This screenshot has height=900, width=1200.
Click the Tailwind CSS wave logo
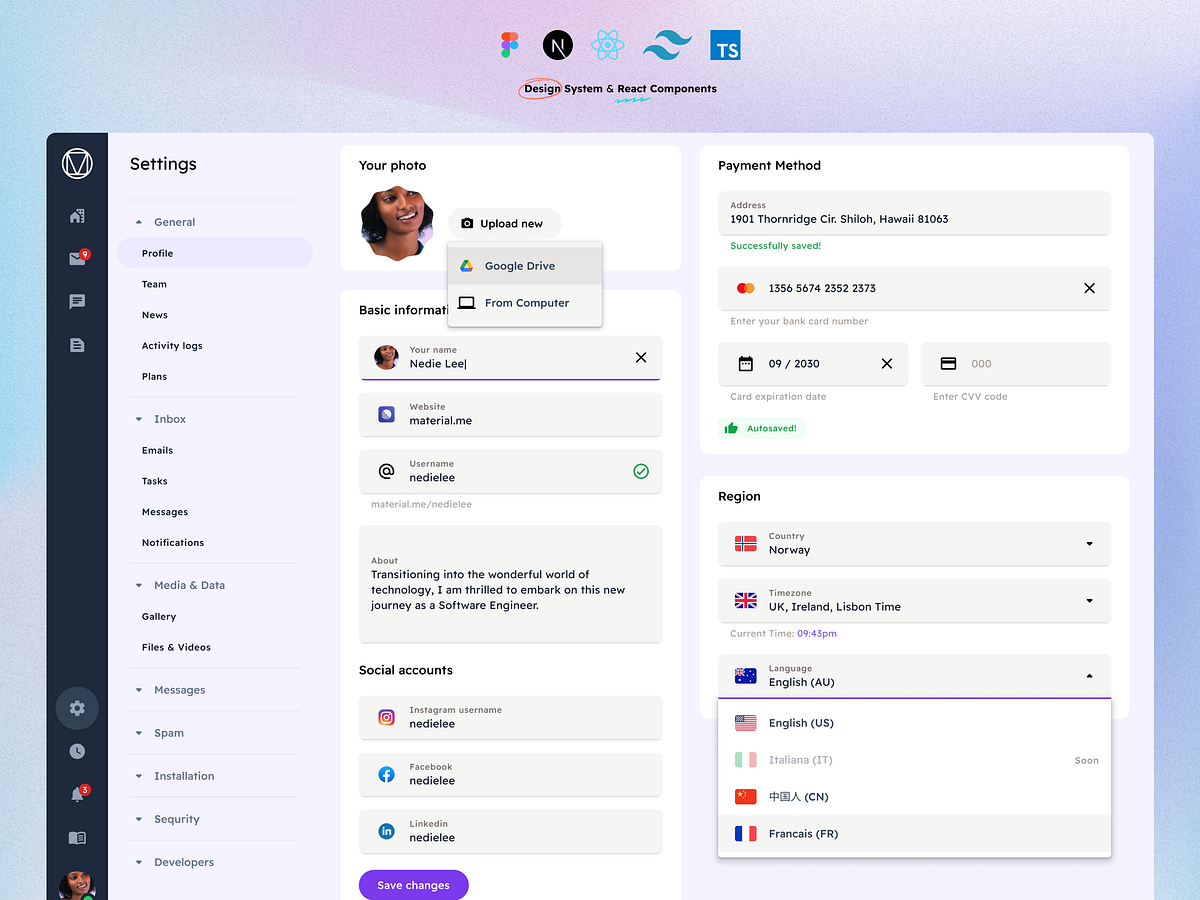[x=666, y=44]
